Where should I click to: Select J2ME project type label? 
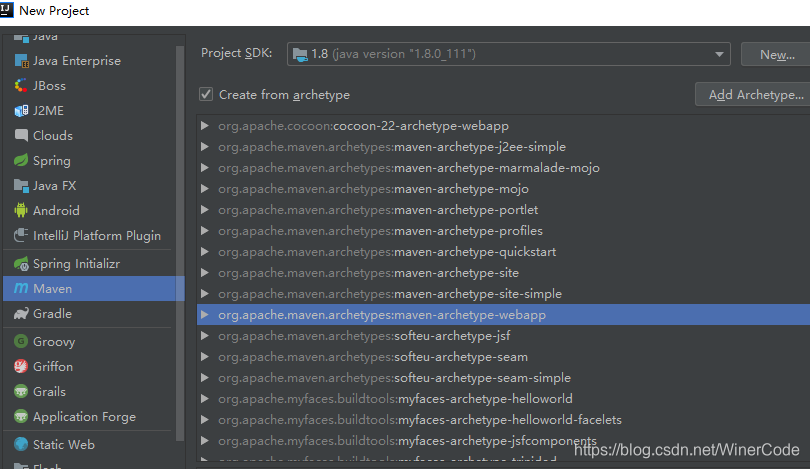tap(49, 111)
